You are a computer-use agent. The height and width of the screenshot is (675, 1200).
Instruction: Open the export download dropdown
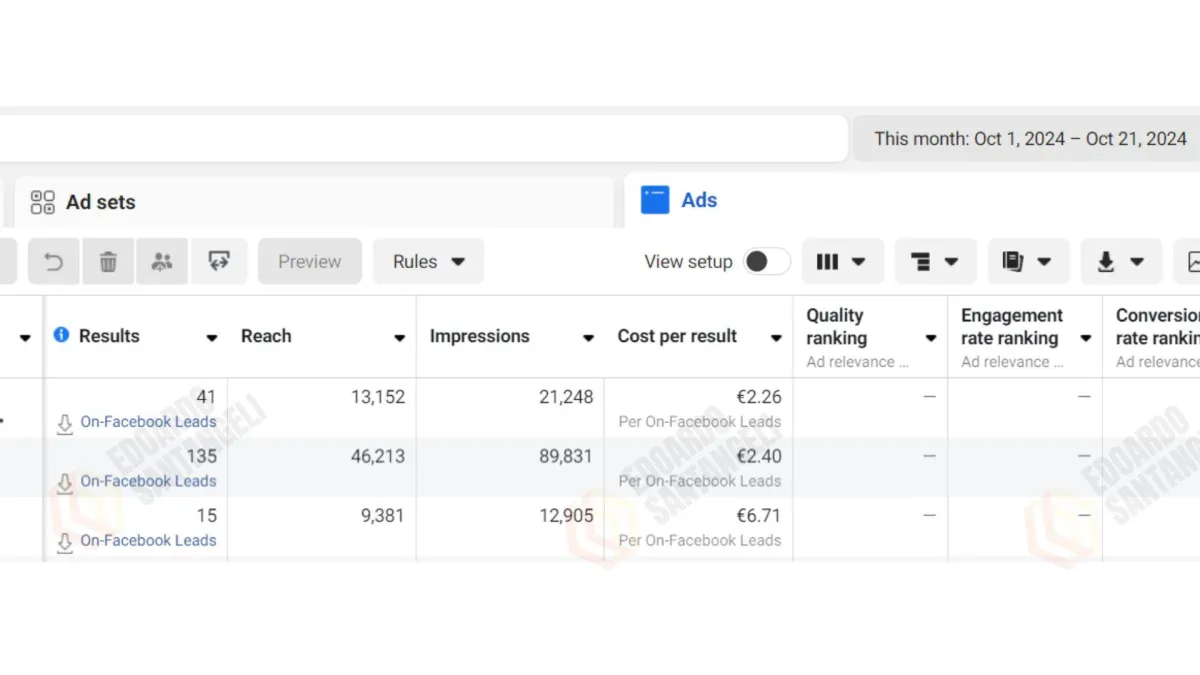(x=1121, y=262)
